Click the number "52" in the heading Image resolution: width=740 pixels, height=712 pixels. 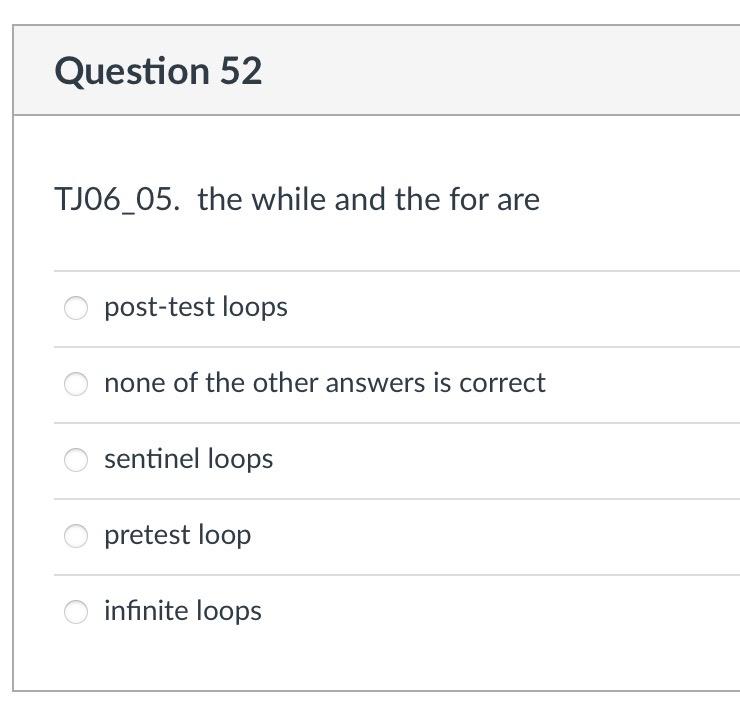tap(239, 71)
